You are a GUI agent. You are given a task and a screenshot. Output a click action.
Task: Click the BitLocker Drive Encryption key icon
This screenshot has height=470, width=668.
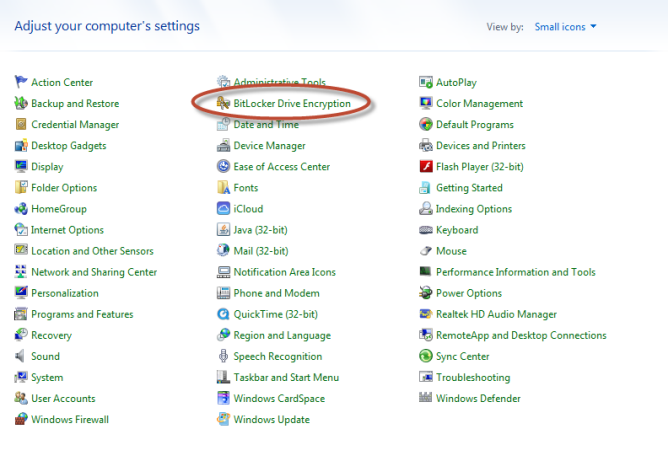click(x=223, y=103)
